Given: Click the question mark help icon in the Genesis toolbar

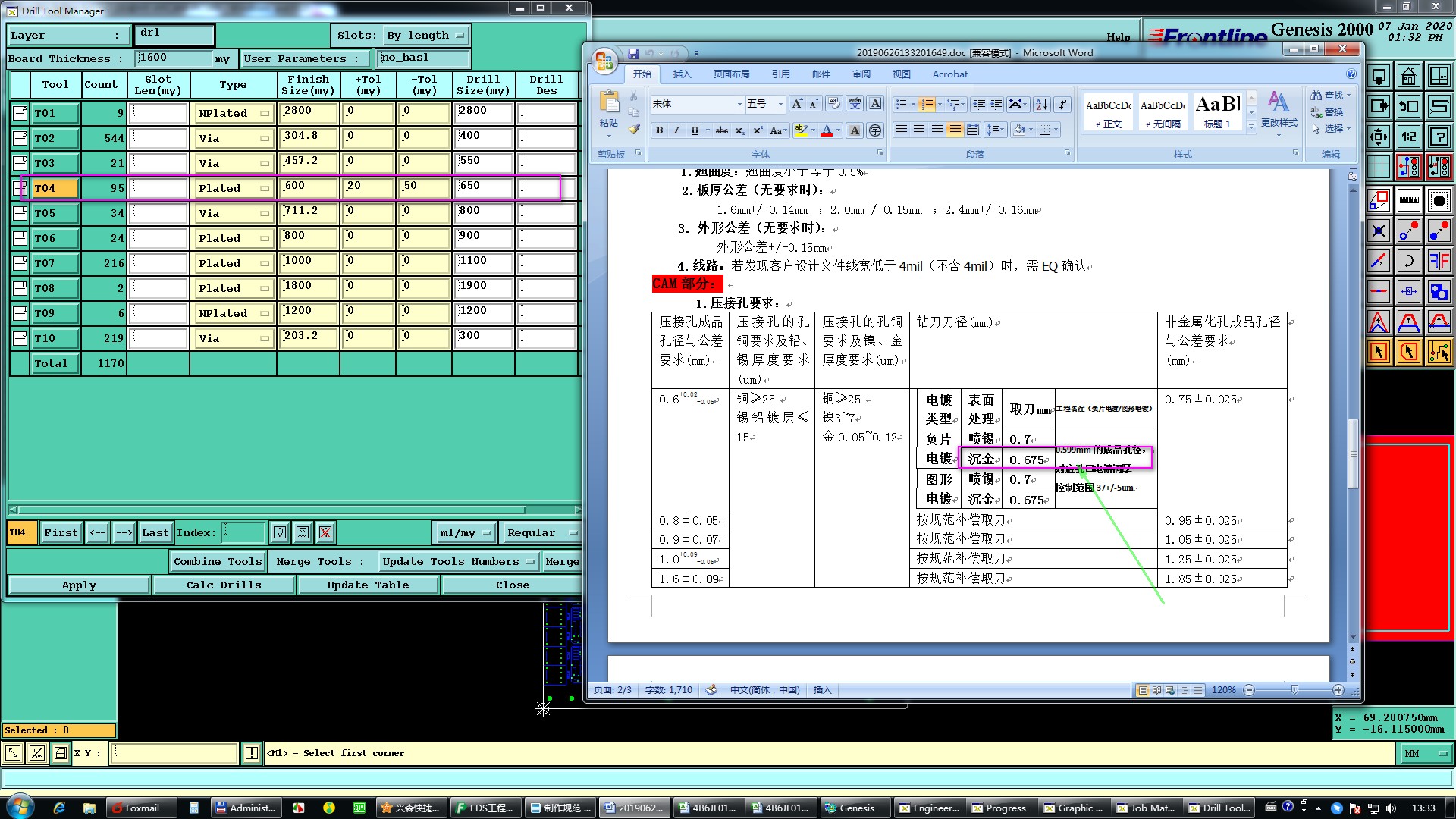Looking at the screenshot, I should point(1439,137).
